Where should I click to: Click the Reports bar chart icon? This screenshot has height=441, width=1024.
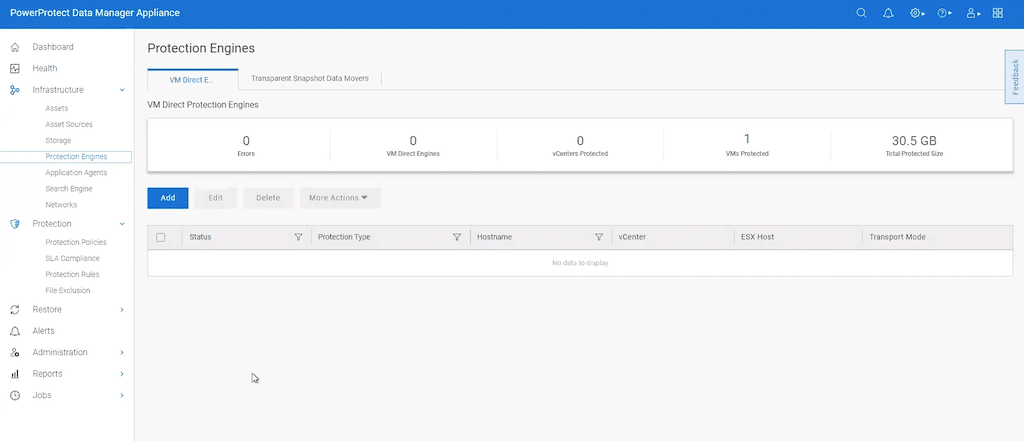pos(15,374)
